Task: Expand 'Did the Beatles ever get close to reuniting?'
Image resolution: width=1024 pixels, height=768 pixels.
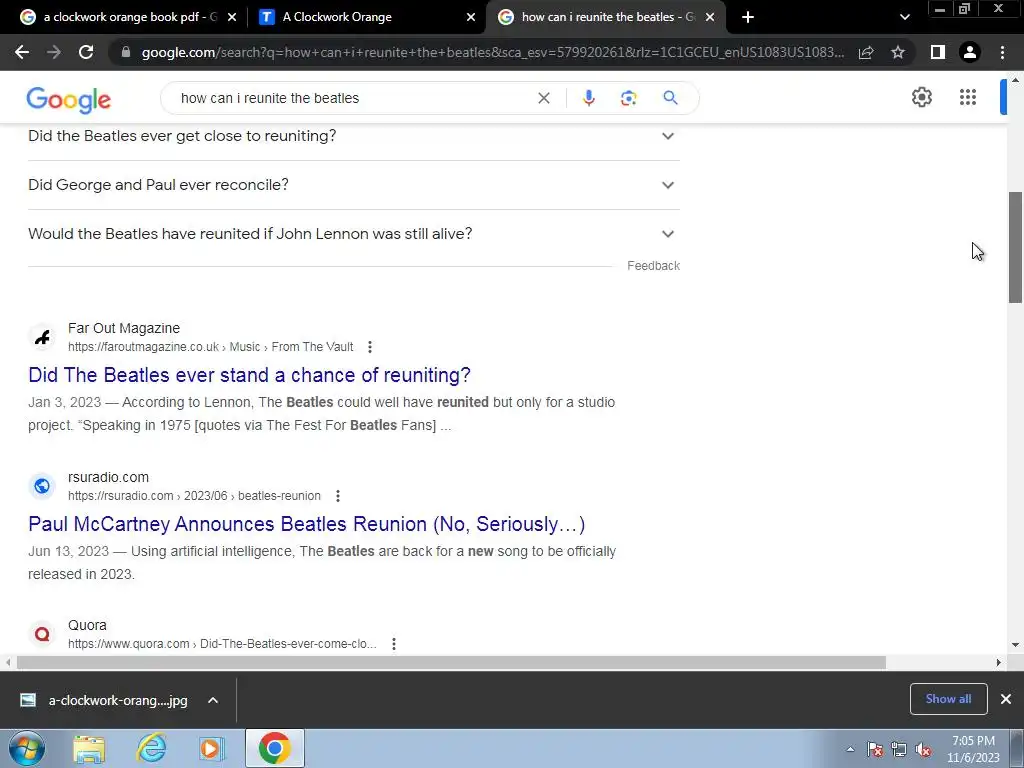Action: coord(353,136)
